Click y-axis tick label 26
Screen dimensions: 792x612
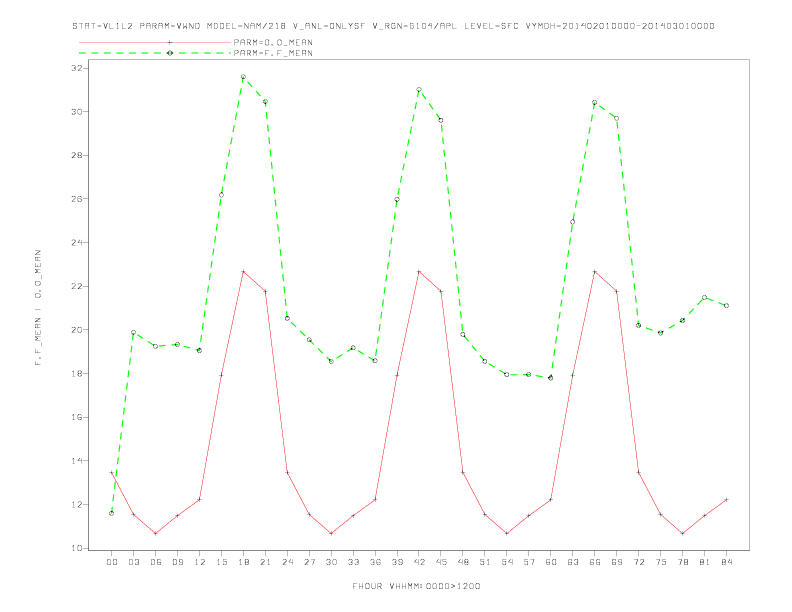click(76, 199)
